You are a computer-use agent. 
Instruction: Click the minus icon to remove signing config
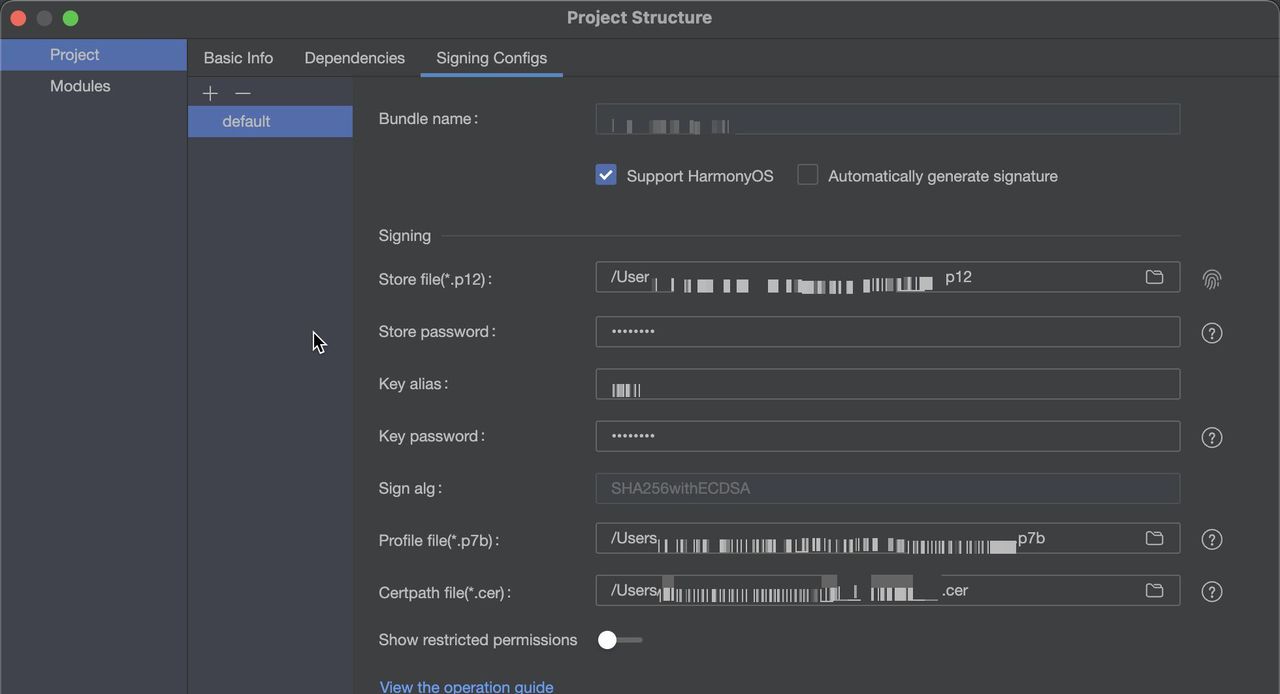[243, 93]
